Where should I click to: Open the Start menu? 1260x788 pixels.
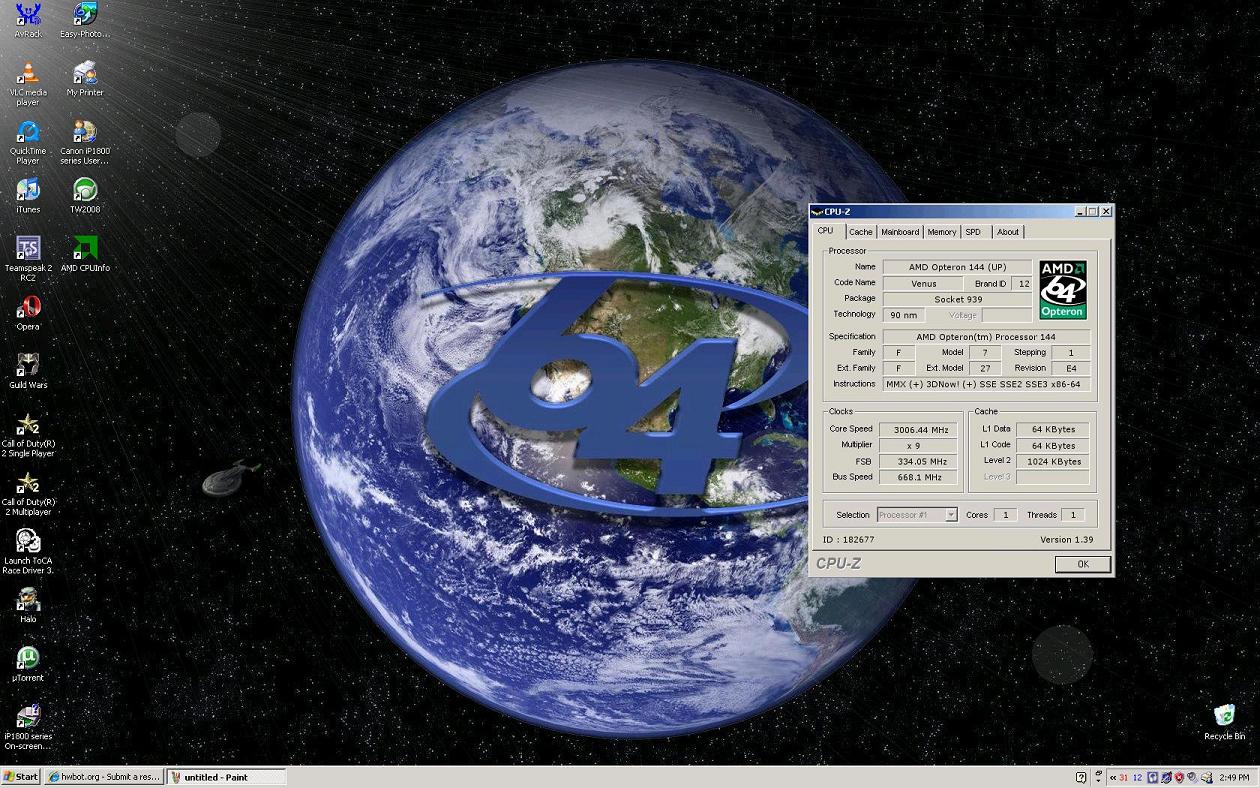[21, 777]
